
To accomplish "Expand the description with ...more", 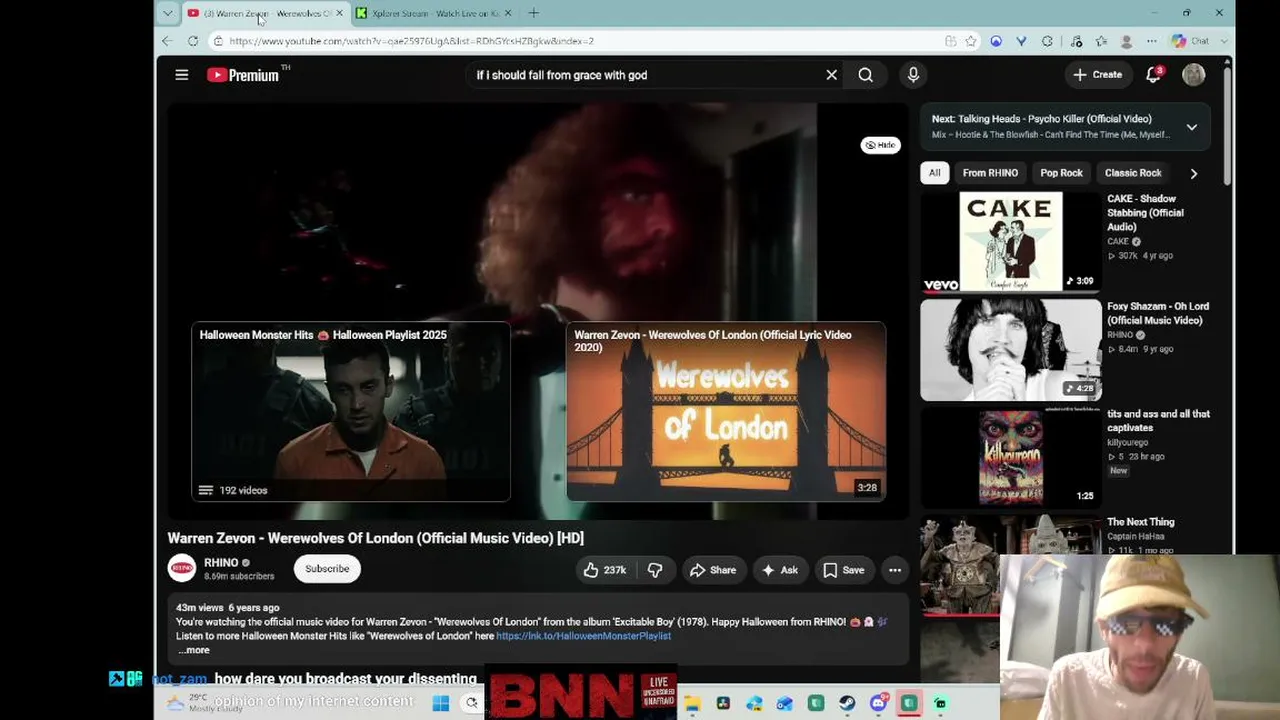I will tap(194, 650).
